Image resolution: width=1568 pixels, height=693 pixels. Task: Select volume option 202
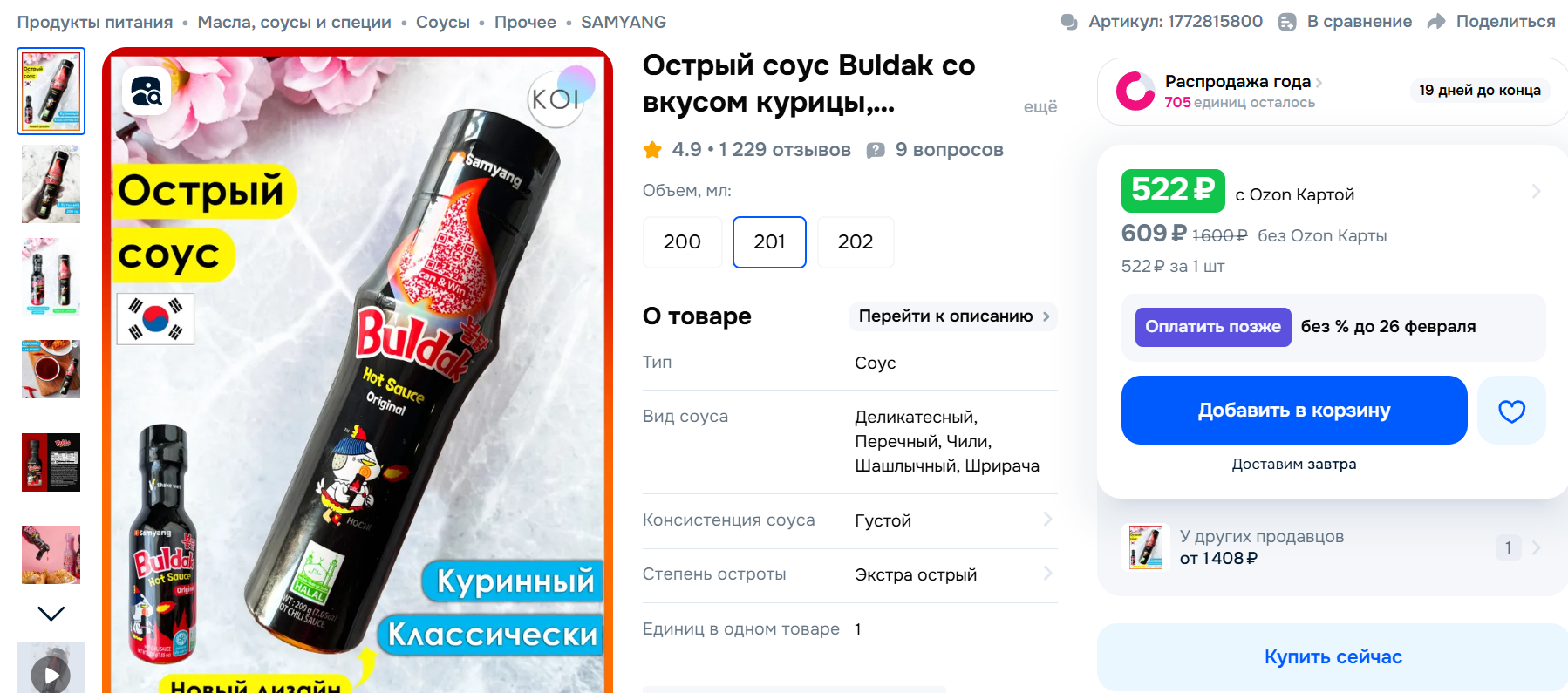click(856, 241)
